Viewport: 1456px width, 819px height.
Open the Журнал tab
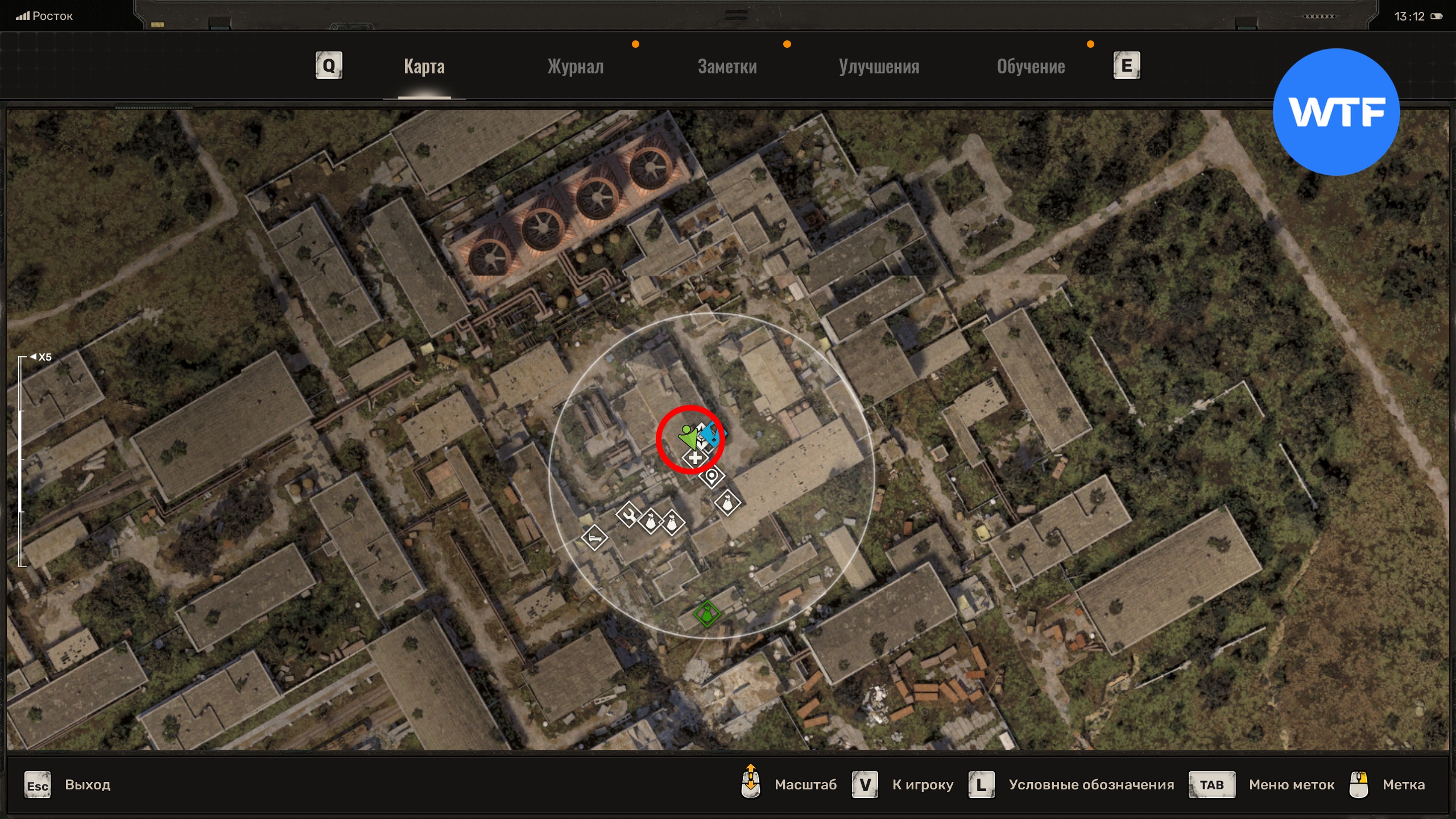575,67
